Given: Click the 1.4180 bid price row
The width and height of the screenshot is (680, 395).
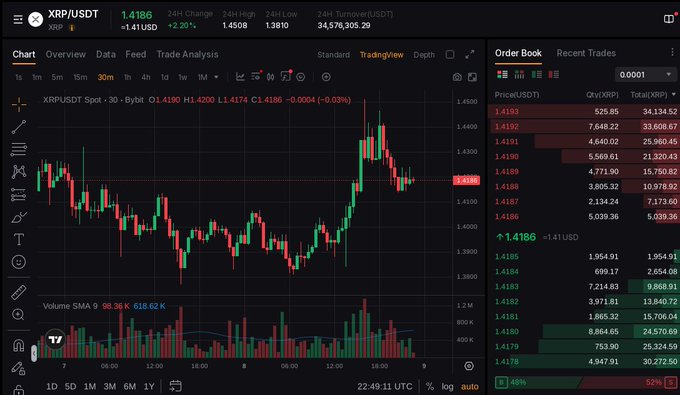Looking at the screenshot, I should coord(584,331).
